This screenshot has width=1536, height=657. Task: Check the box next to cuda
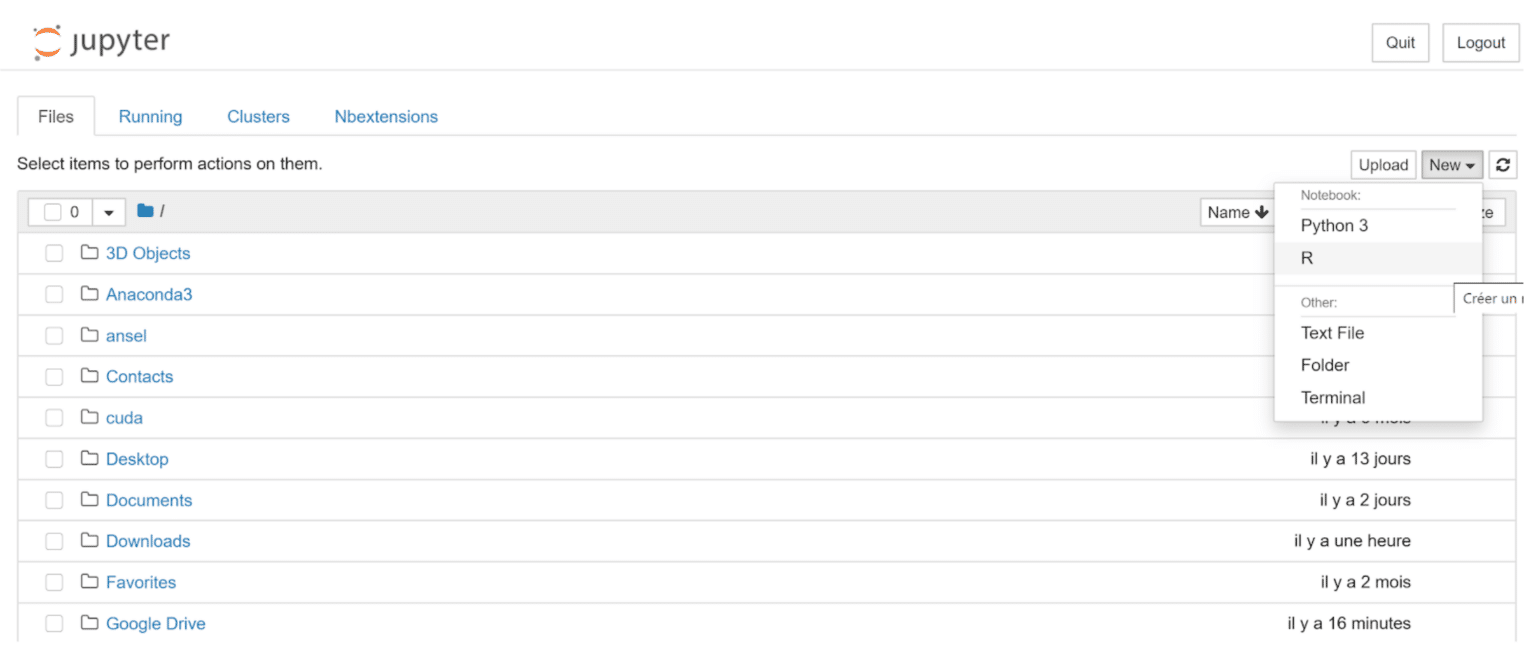[54, 418]
